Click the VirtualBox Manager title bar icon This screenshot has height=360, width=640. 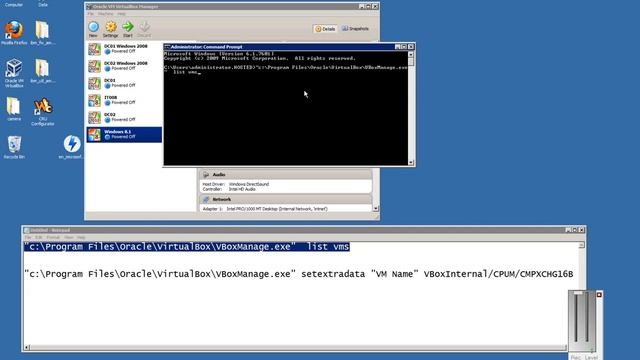pos(89,7)
